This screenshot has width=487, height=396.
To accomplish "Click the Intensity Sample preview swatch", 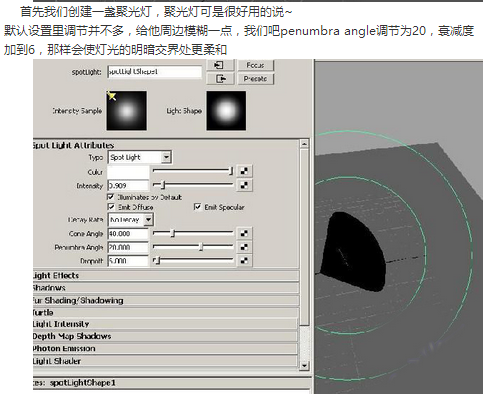I will tap(127, 110).
